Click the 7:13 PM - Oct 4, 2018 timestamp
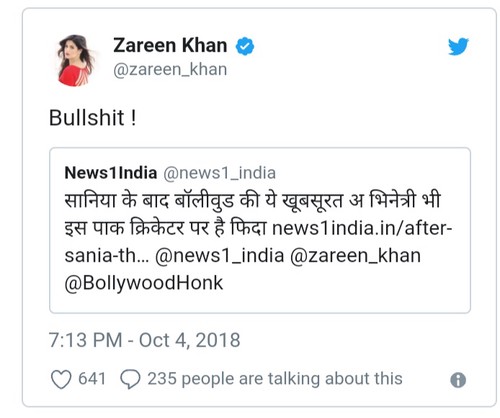 (144, 340)
